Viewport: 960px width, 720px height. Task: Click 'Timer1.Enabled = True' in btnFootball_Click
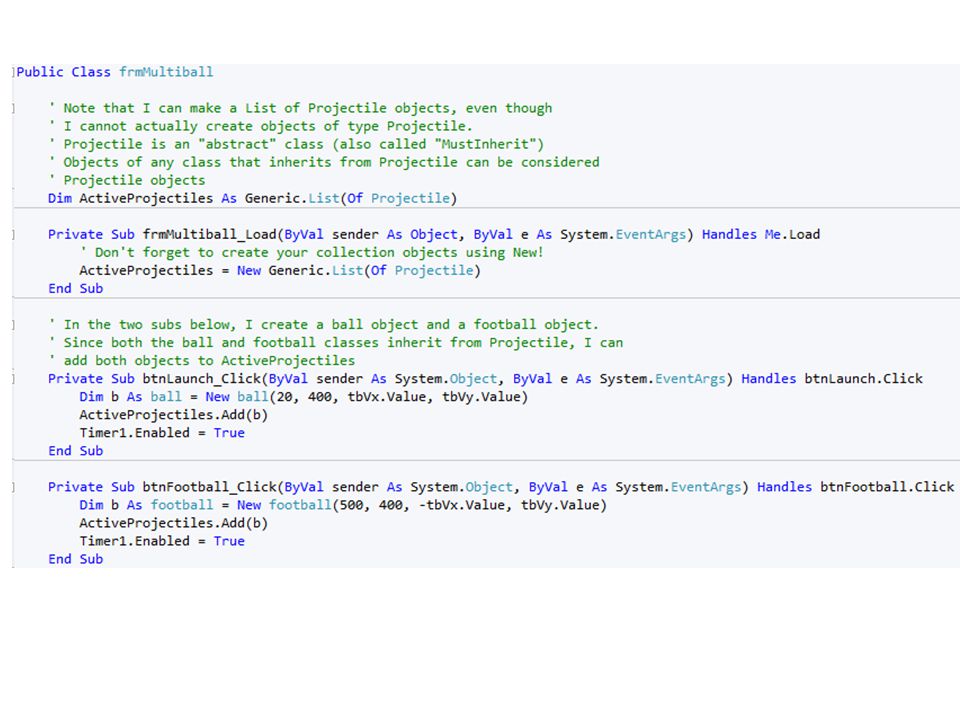click(162, 541)
